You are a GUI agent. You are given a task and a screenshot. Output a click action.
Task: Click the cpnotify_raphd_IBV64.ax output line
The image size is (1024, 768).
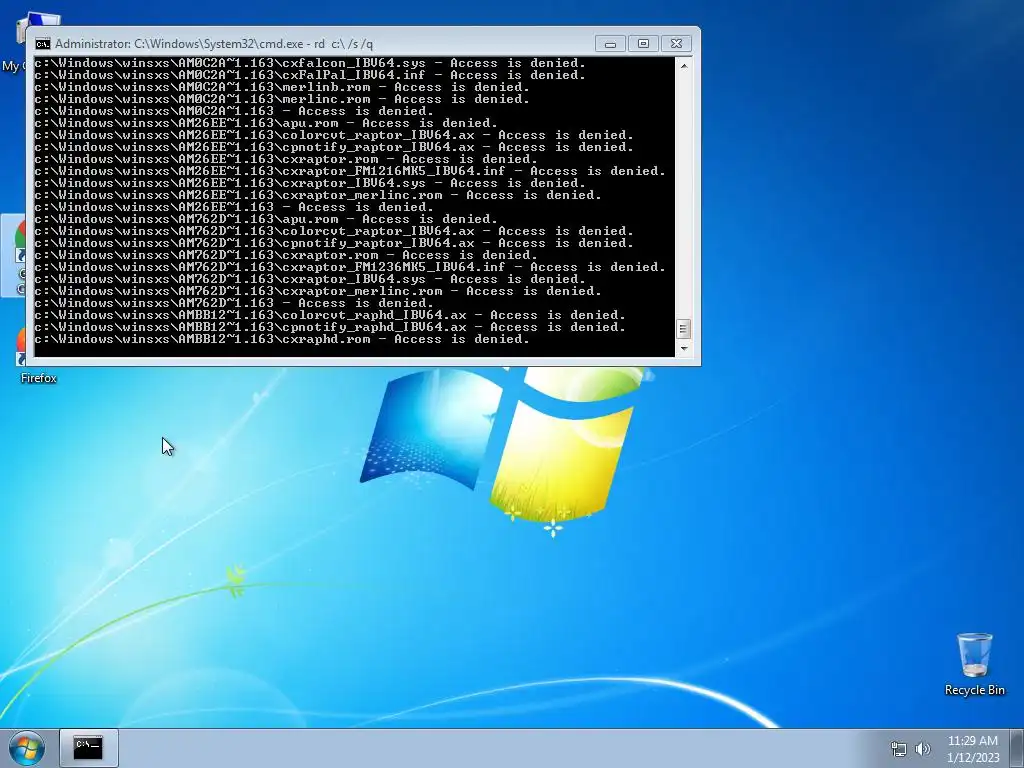[x=330, y=327]
